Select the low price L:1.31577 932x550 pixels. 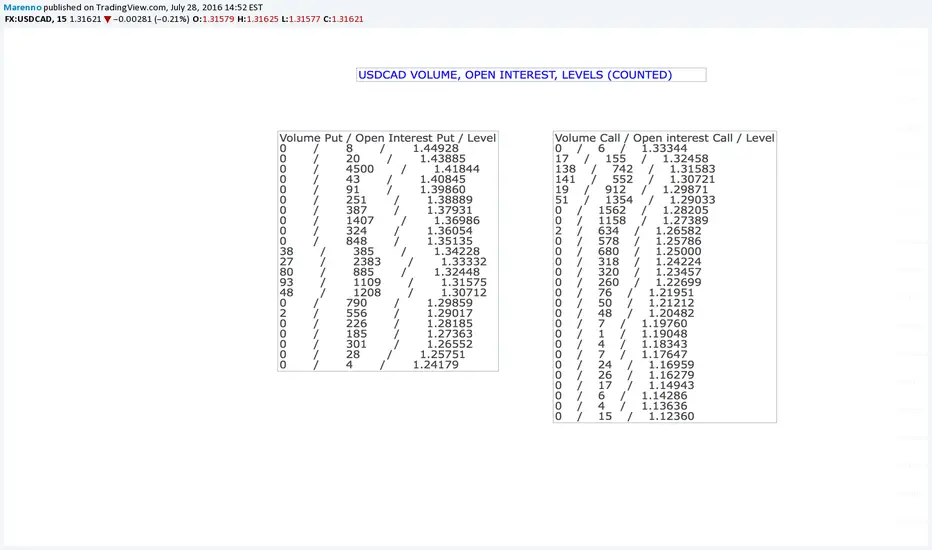(301, 19)
